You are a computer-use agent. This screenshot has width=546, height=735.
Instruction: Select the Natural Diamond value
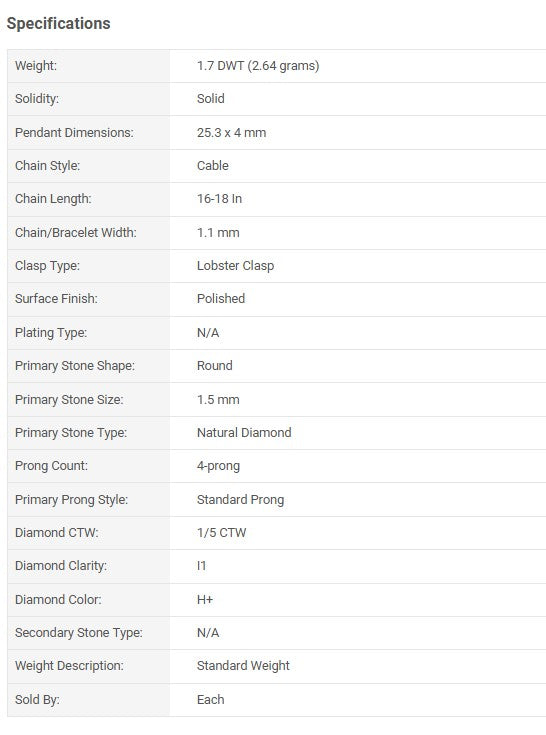point(244,433)
